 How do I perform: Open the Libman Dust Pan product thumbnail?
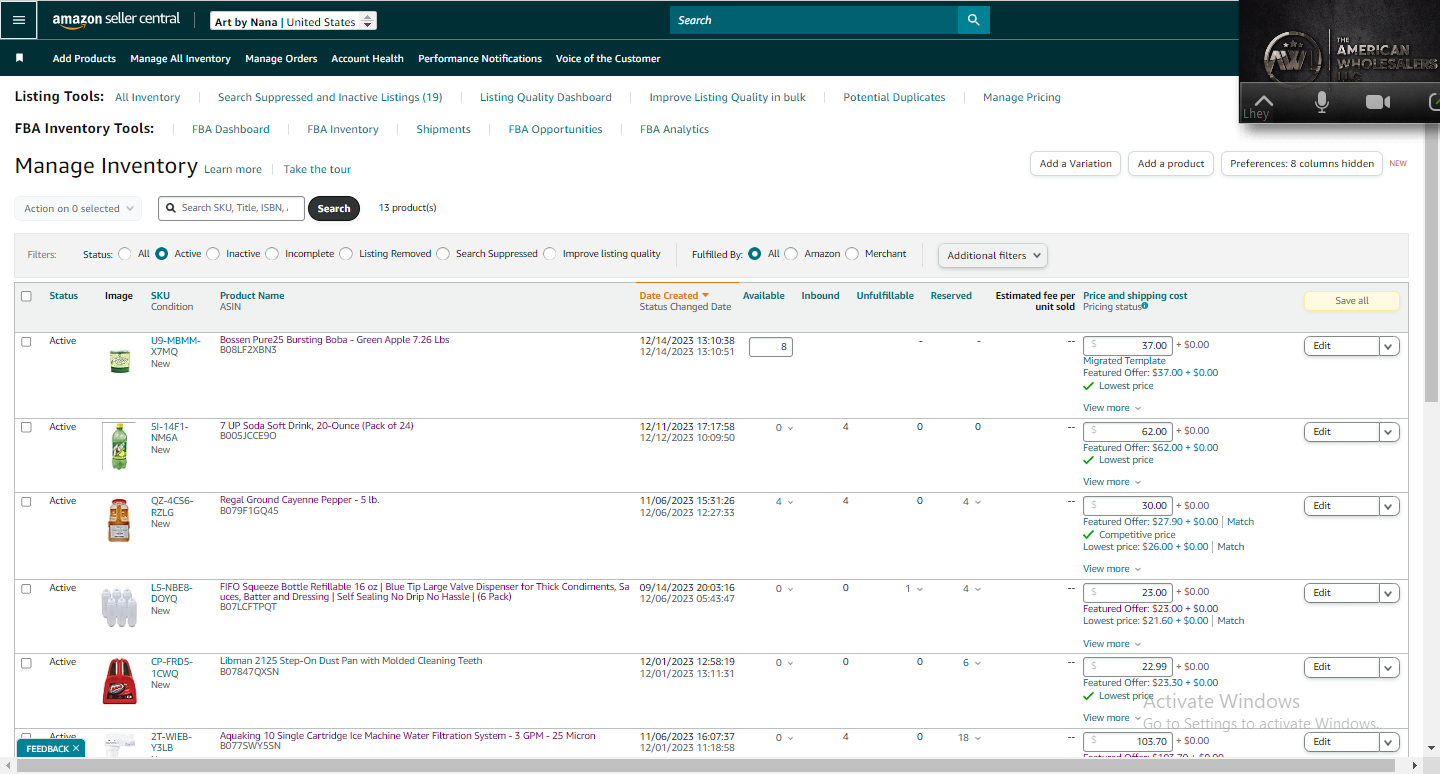[x=119, y=681]
